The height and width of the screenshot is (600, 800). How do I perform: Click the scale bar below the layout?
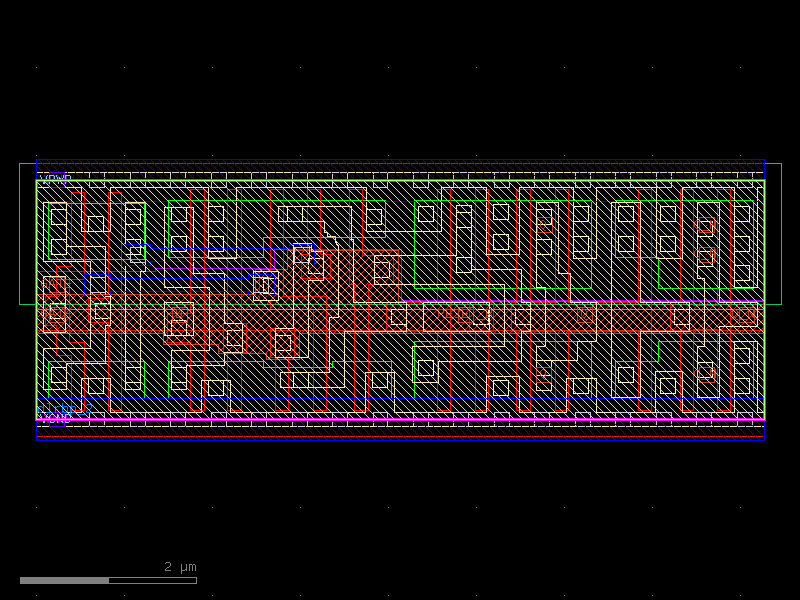click(108, 580)
